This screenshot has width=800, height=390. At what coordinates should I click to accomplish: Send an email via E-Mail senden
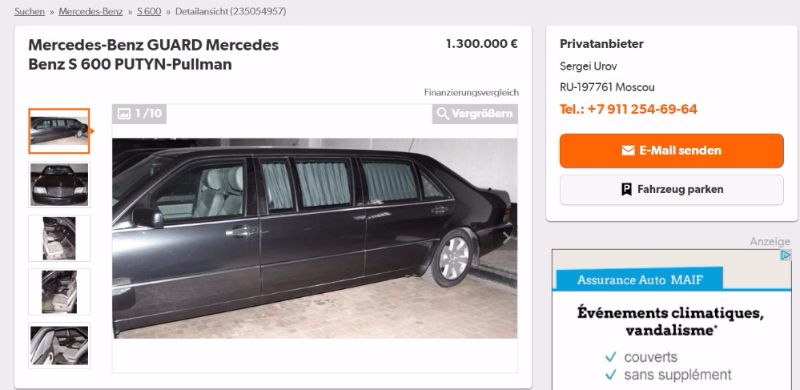pyautogui.click(x=671, y=151)
